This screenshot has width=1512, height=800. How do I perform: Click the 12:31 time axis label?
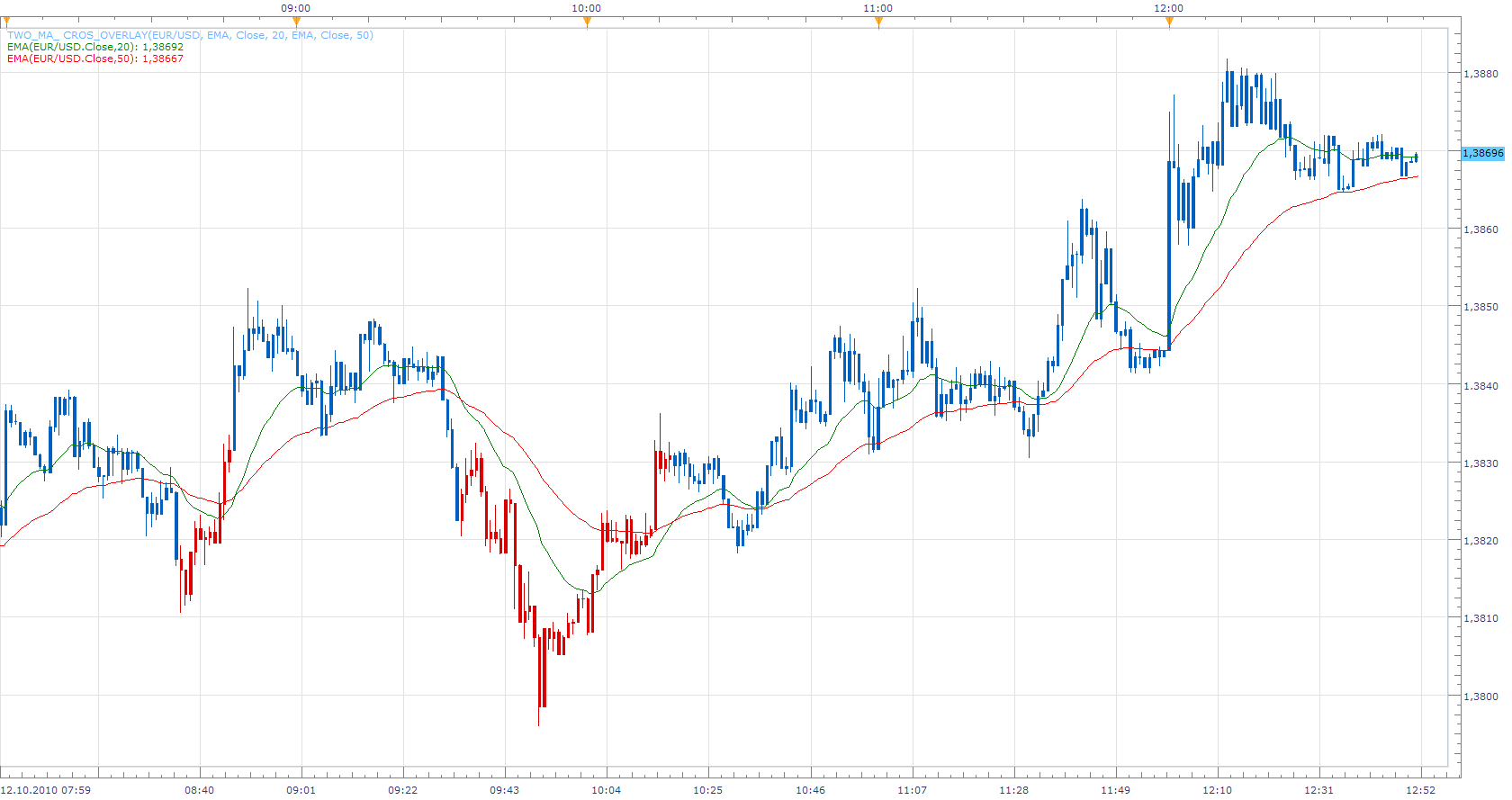[x=1319, y=790]
